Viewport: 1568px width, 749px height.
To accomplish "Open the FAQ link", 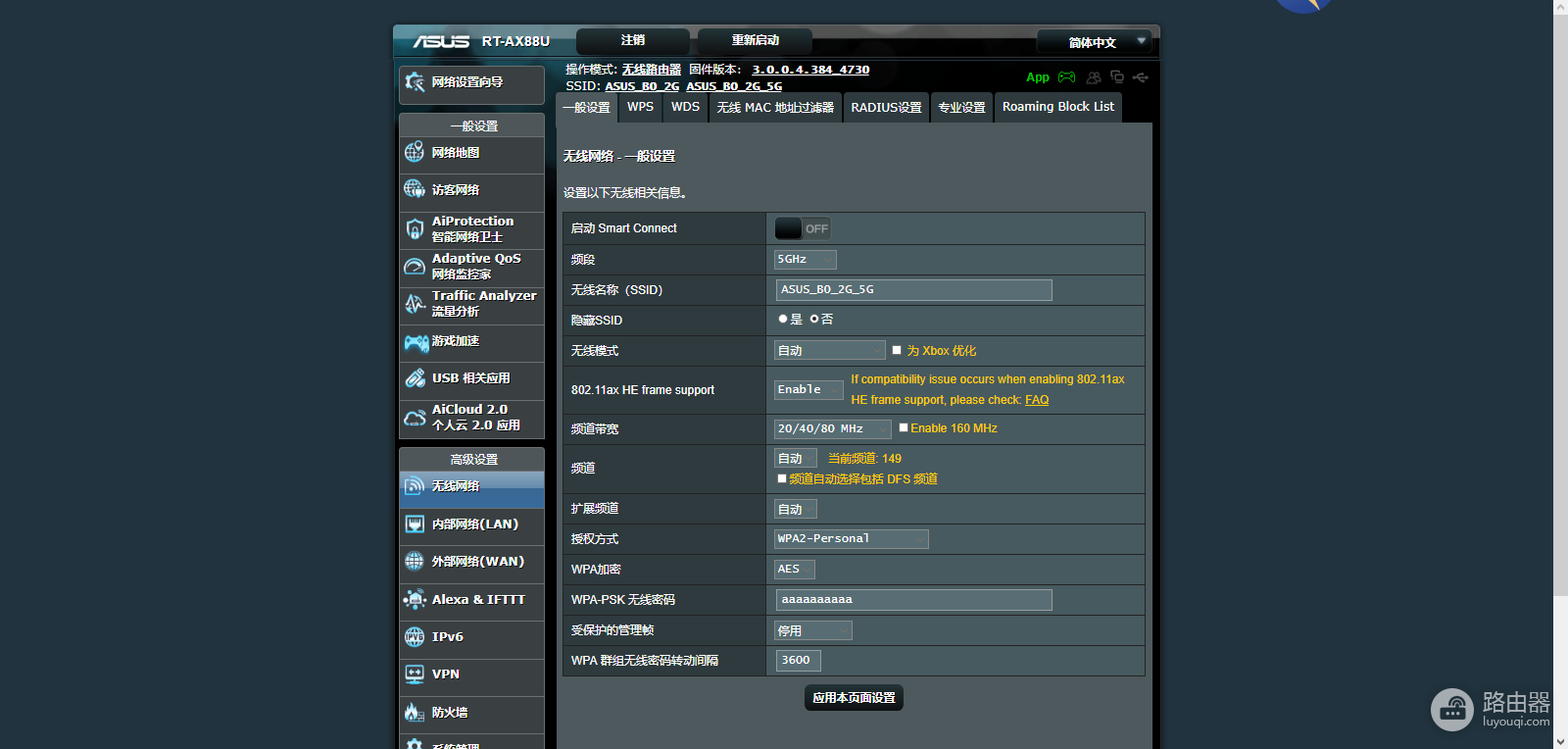I will pos(1037,400).
